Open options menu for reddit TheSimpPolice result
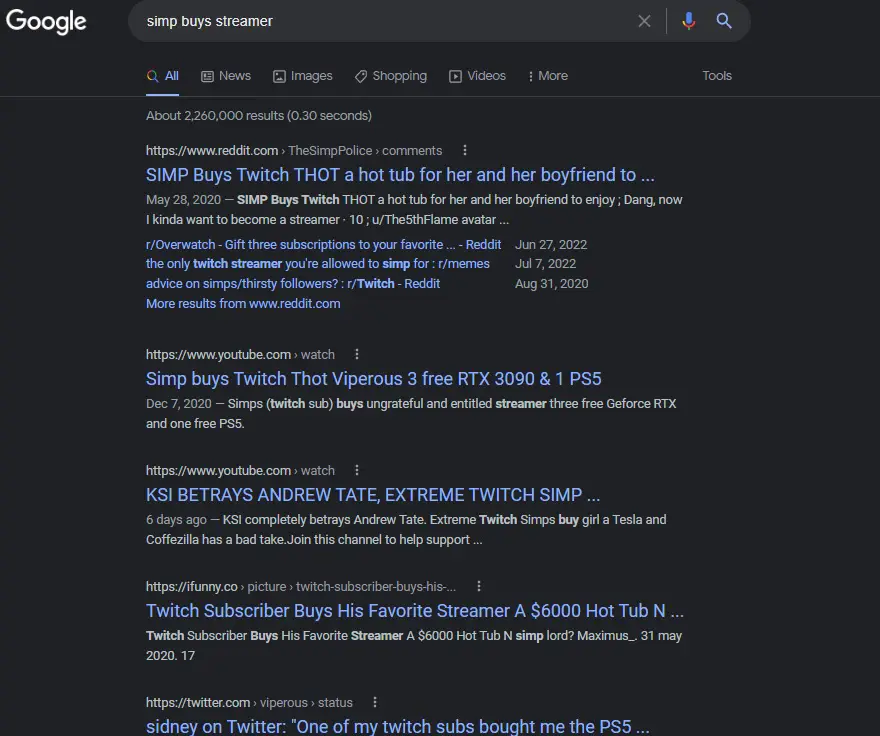 pos(465,150)
